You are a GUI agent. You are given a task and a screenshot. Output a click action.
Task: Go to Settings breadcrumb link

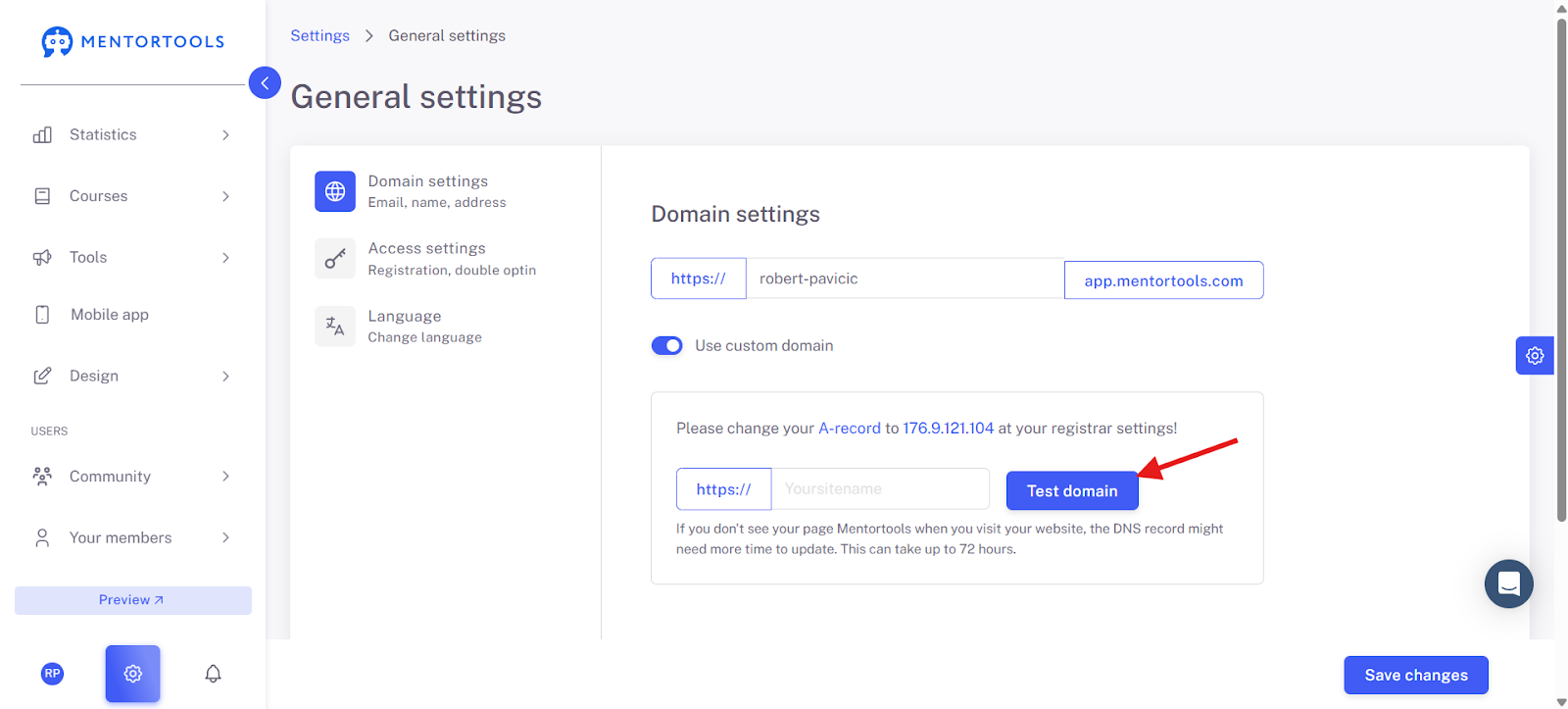coord(319,35)
